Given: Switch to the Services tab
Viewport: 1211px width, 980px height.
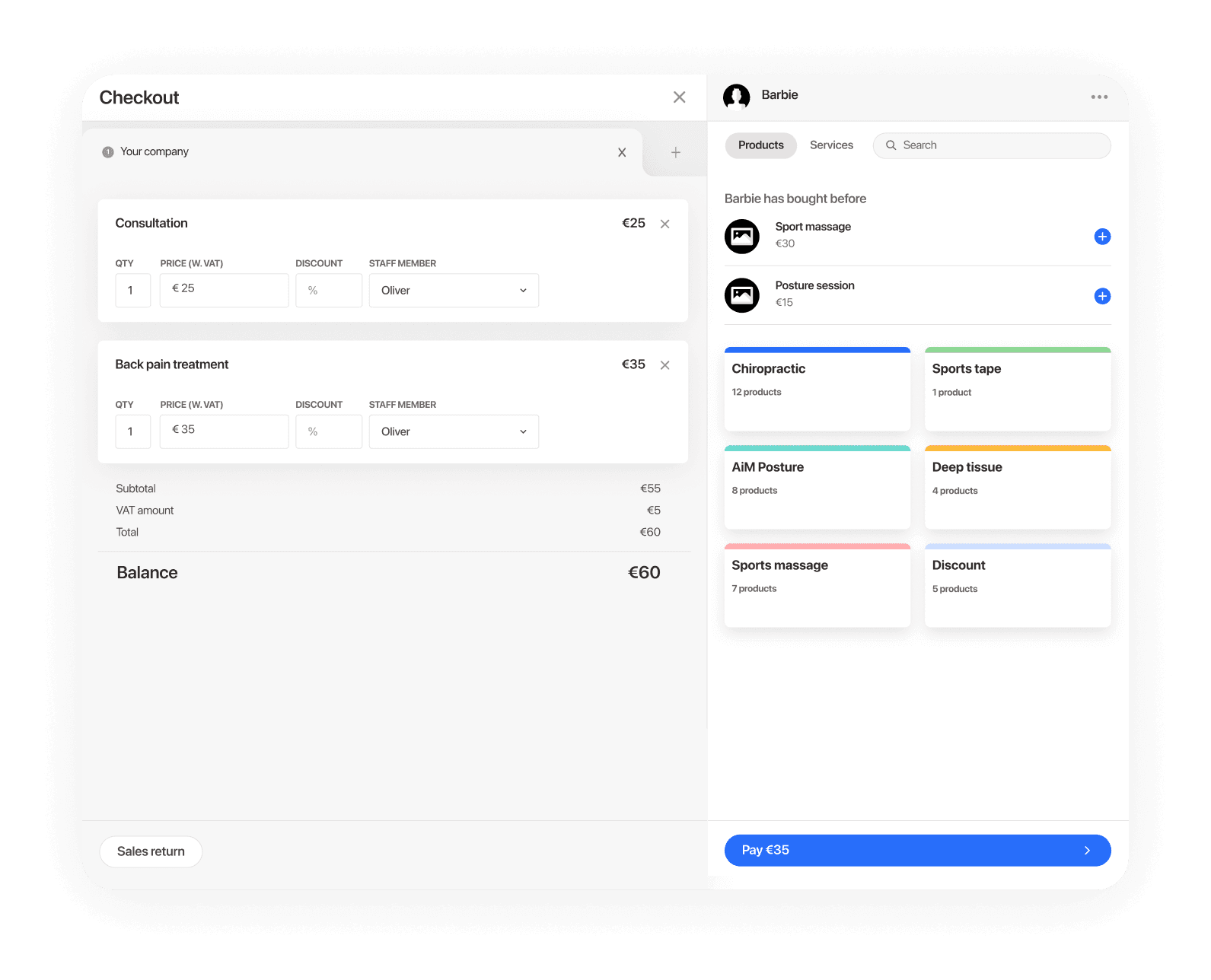Looking at the screenshot, I should point(831,145).
